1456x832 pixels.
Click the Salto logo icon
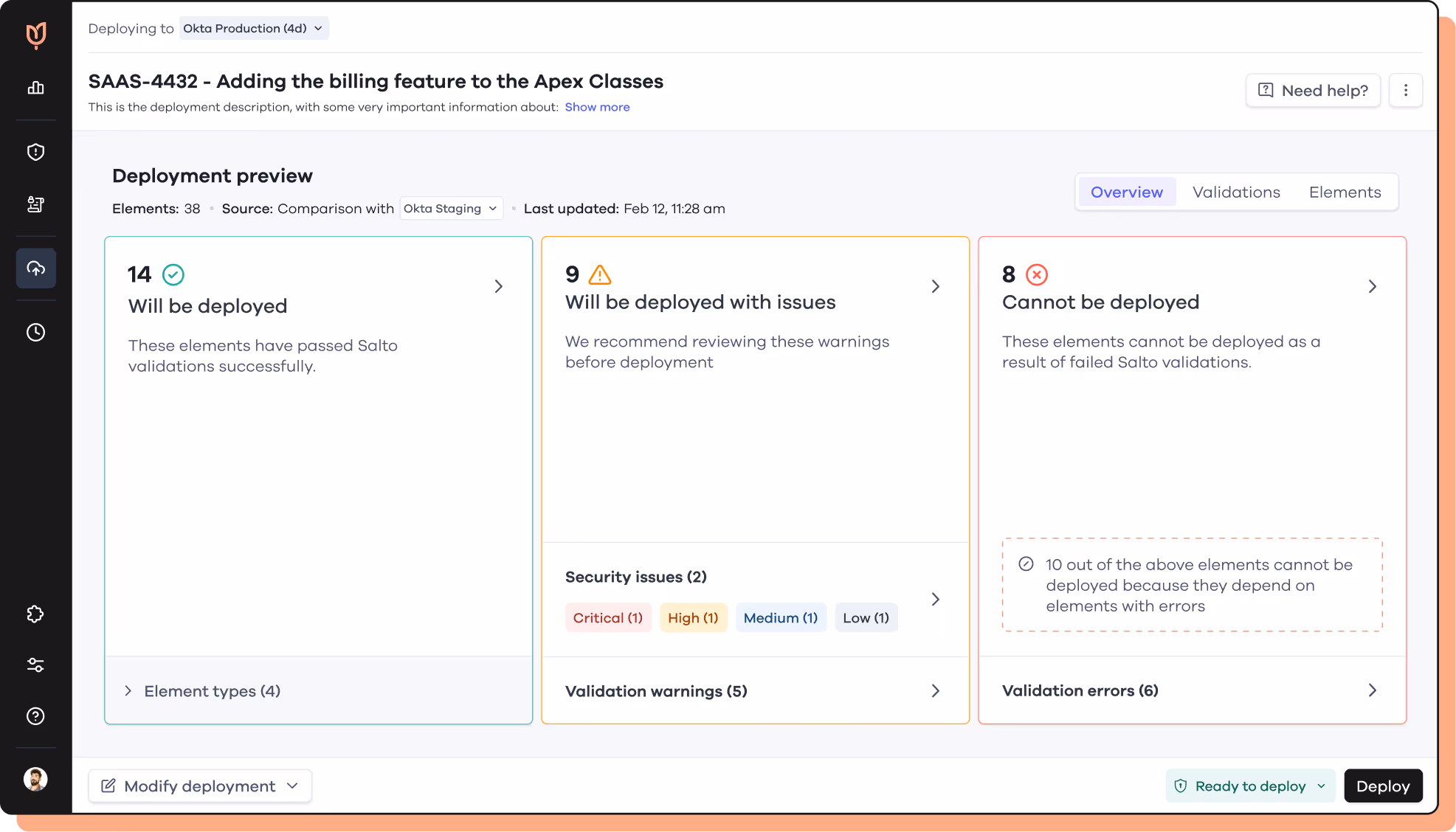point(36,35)
